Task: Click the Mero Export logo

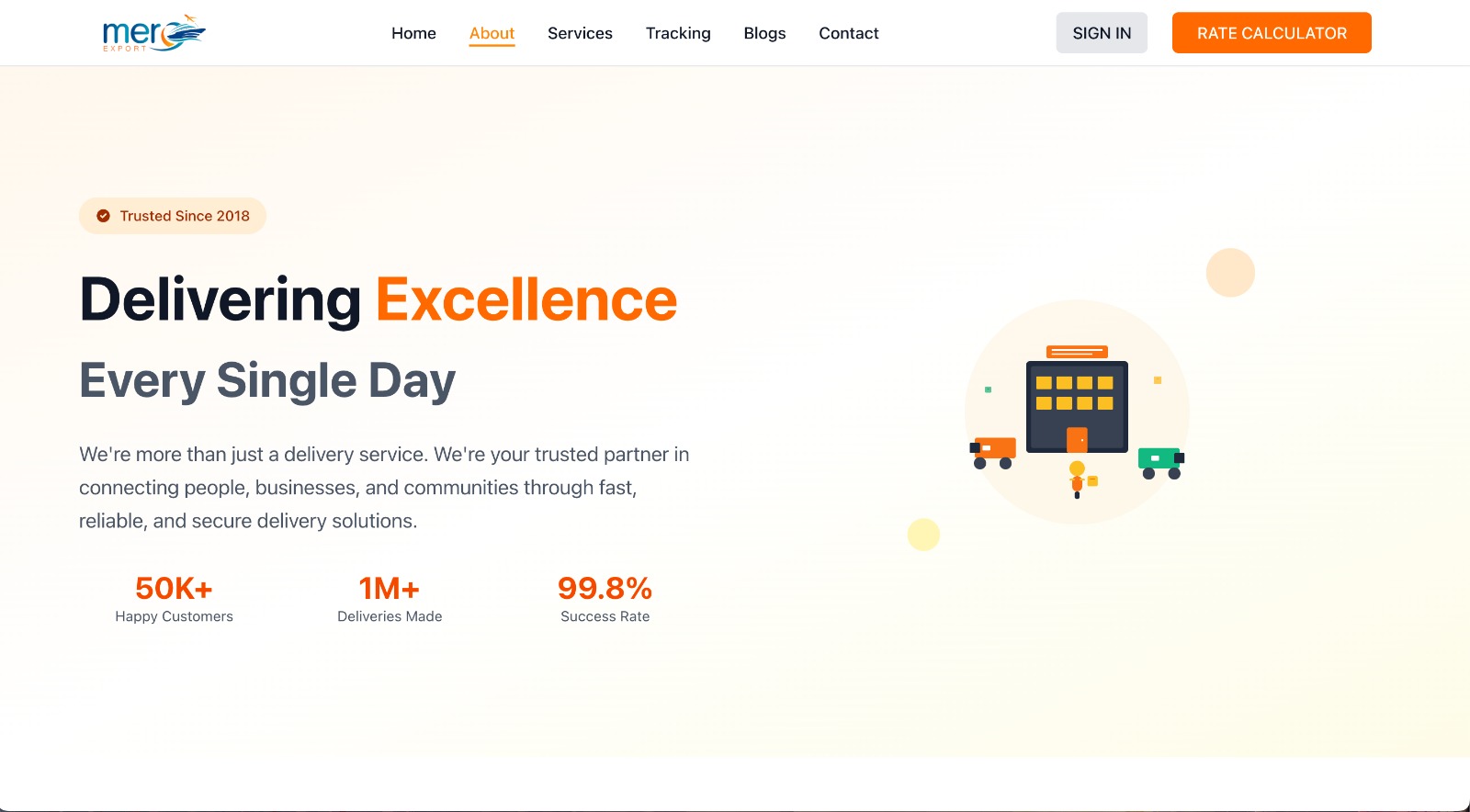Action: 153,32
